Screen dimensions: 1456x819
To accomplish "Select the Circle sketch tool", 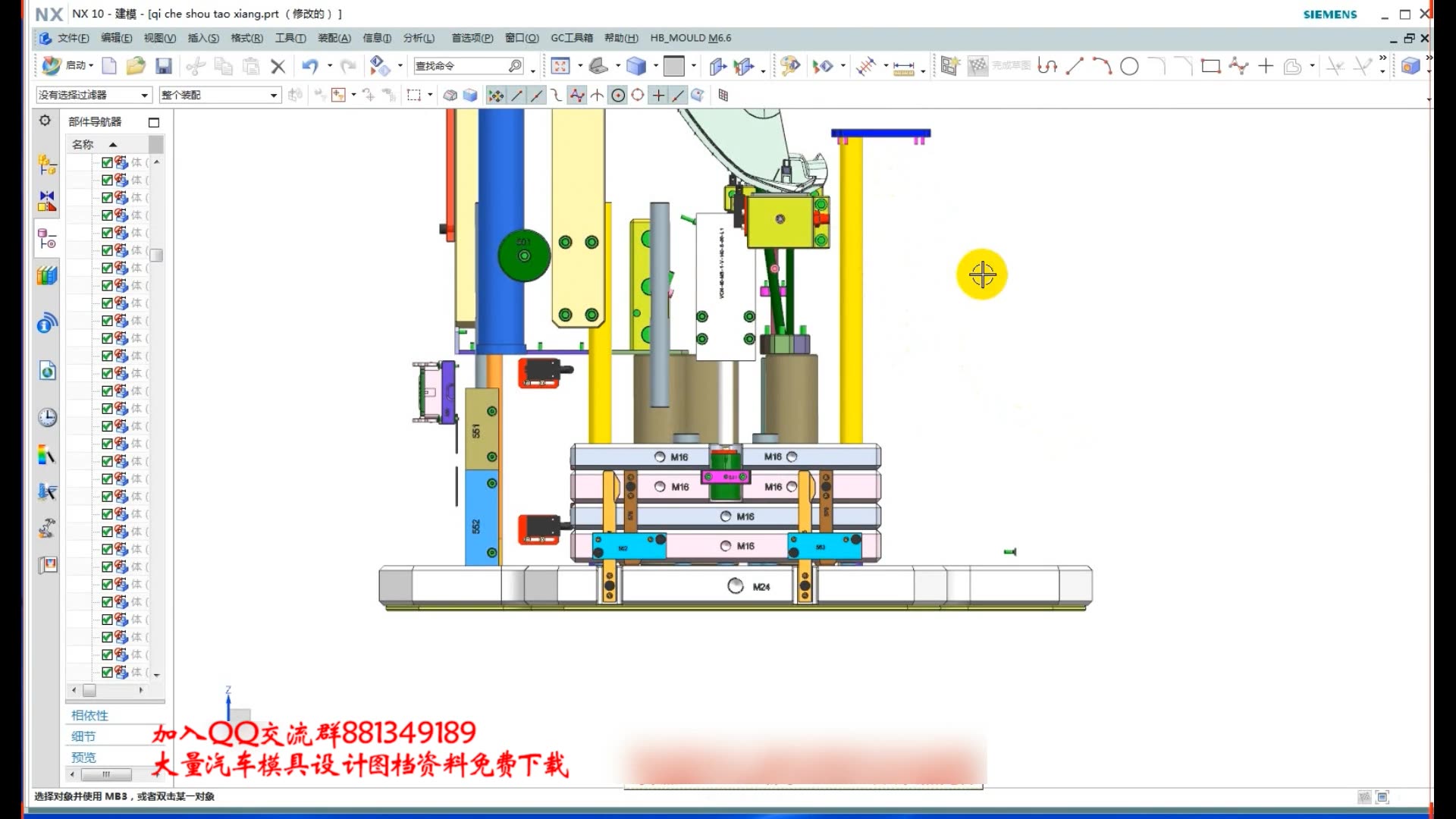I will click(x=1129, y=67).
